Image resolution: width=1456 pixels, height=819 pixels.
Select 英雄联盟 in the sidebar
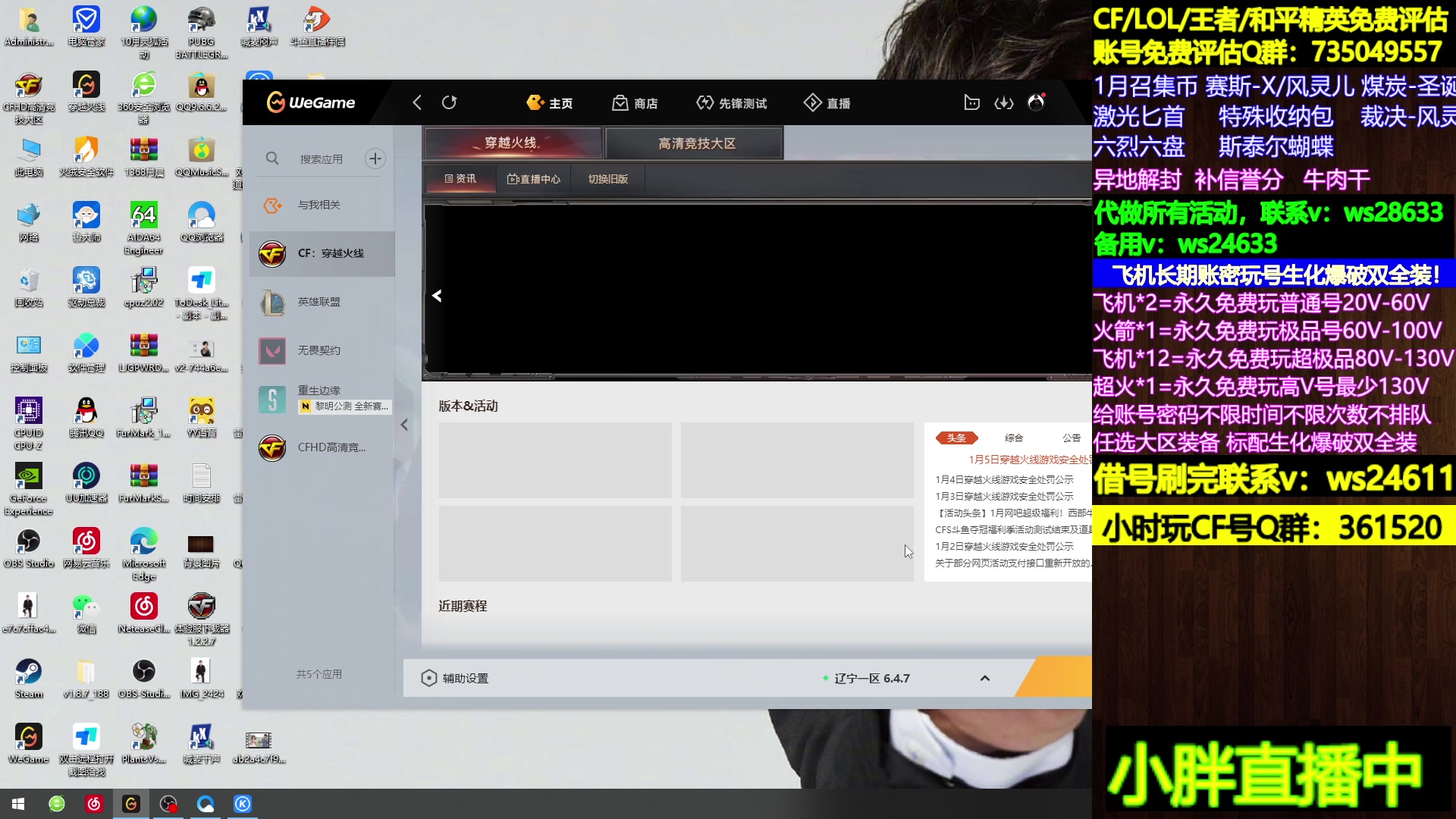(x=322, y=302)
